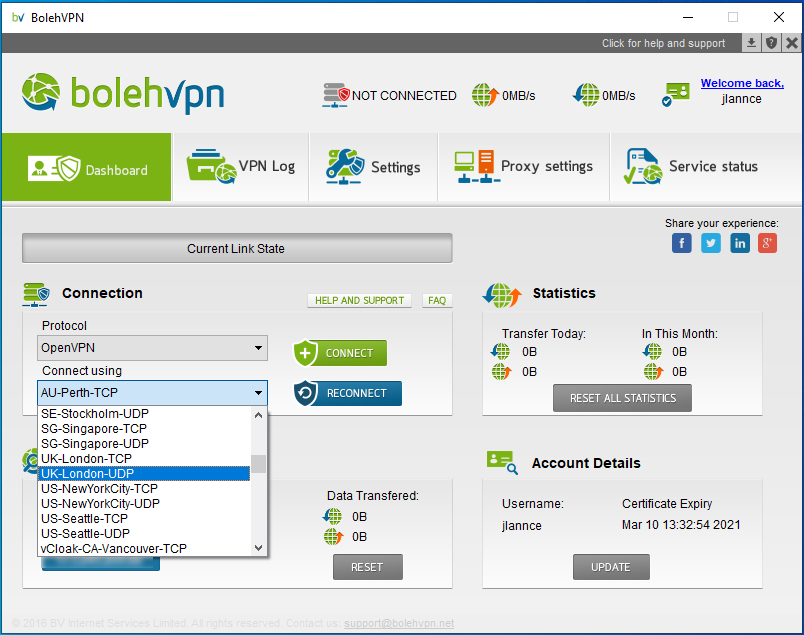Click the gray X icon in top bar
The image size is (804, 635).
[x=792, y=43]
